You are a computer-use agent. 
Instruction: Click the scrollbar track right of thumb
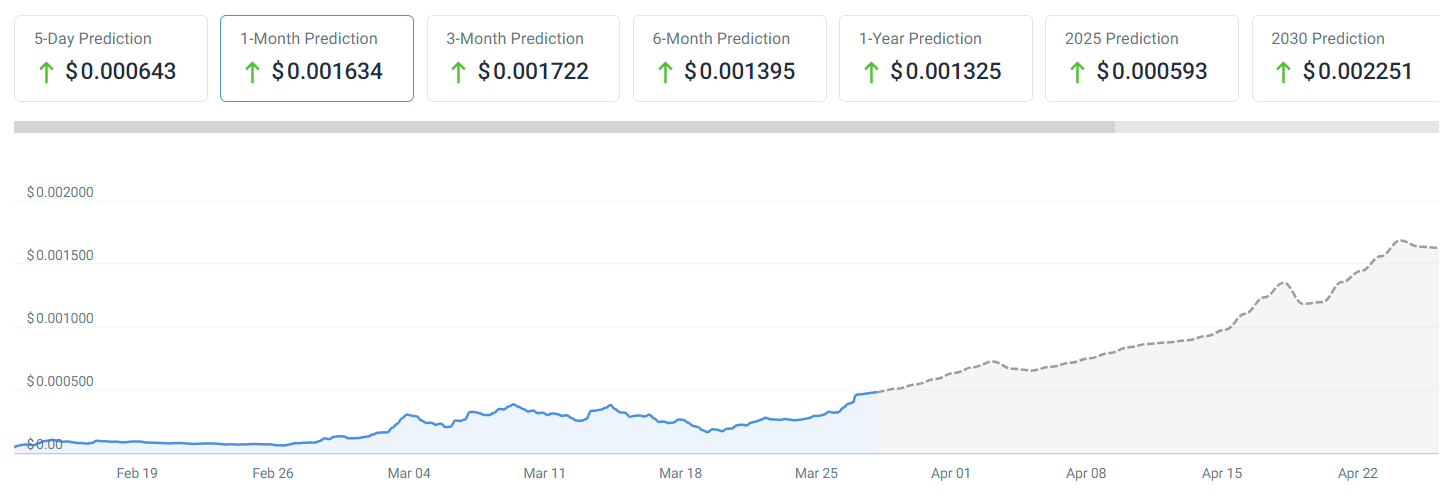[x=1277, y=127]
